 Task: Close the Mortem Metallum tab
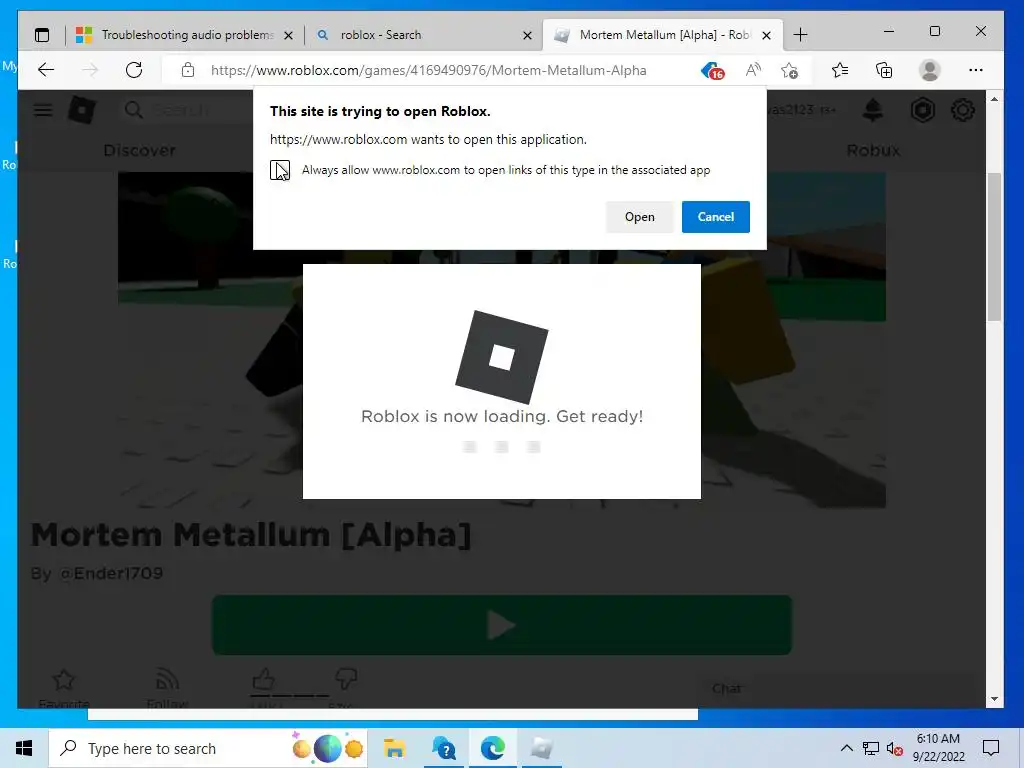coord(767,35)
